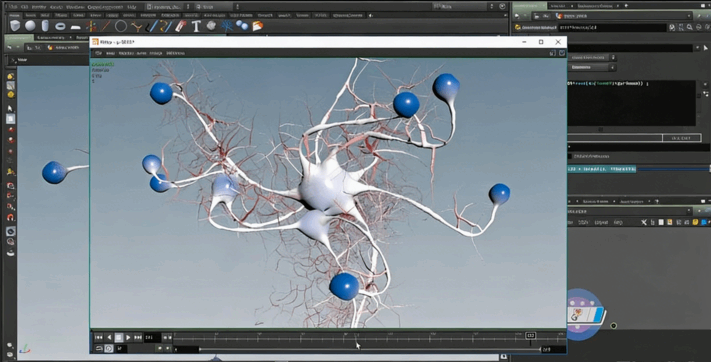711x362 pixels.
Task: Select the blue branching shelf tool
Action: (x=227, y=26)
